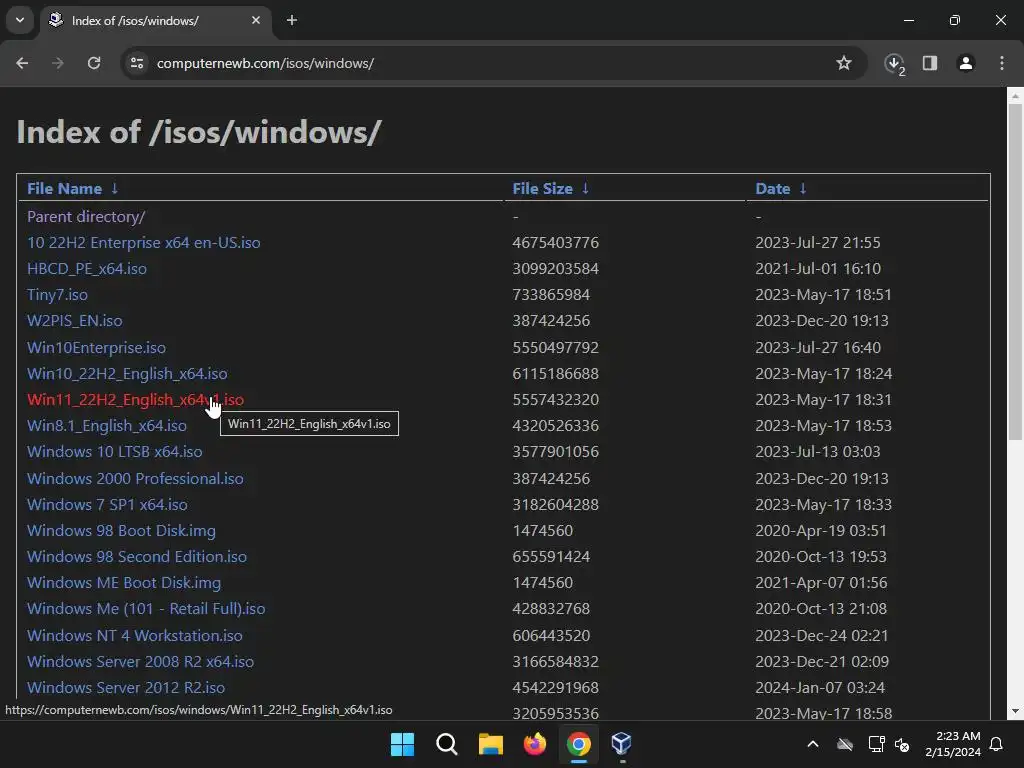Open Windows Start menu
Viewport: 1024px width, 768px height.
(x=402, y=744)
